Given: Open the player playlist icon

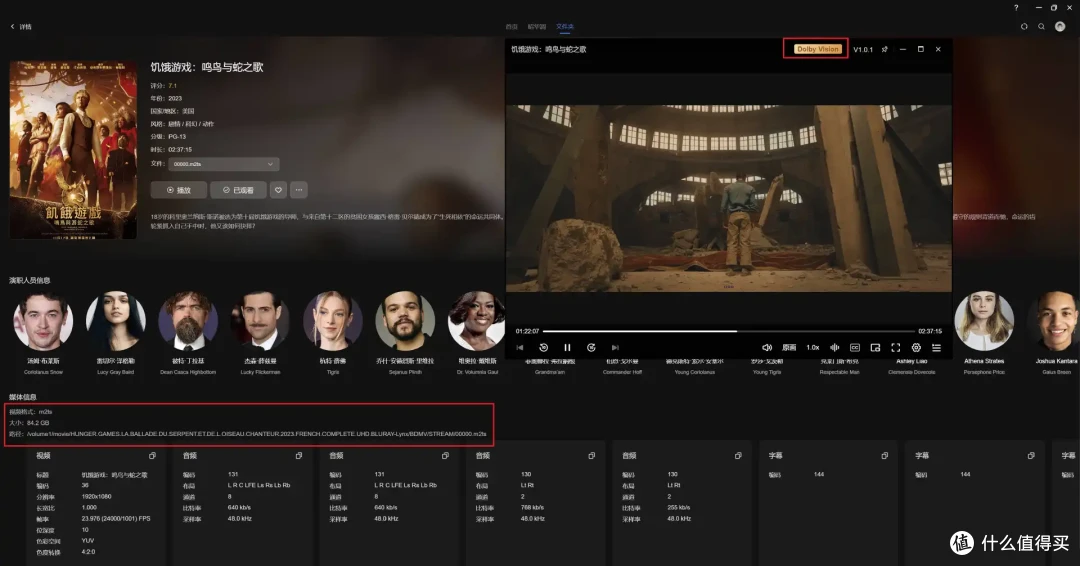Looking at the screenshot, I should coord(936,348).
